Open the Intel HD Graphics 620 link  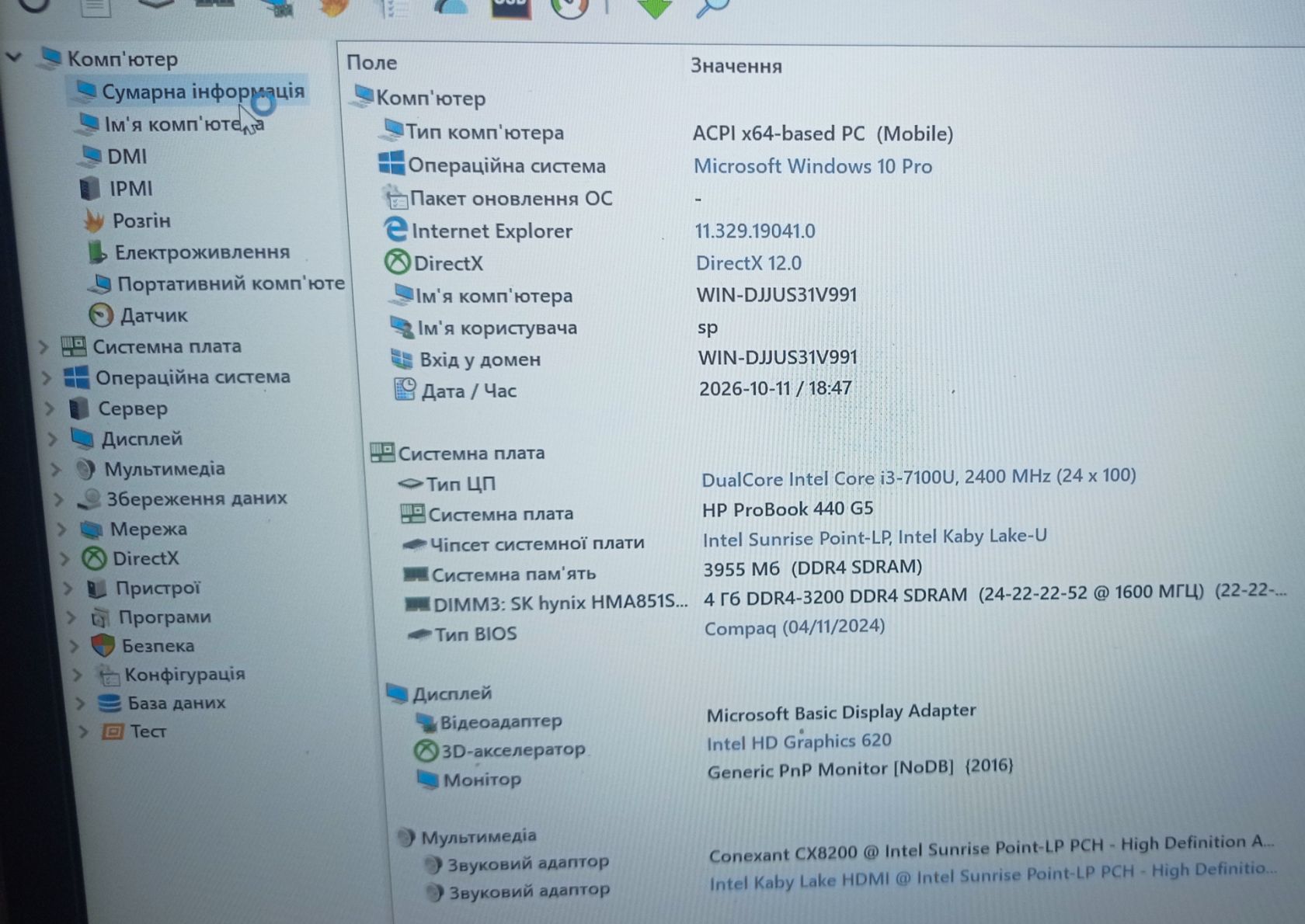799,742
